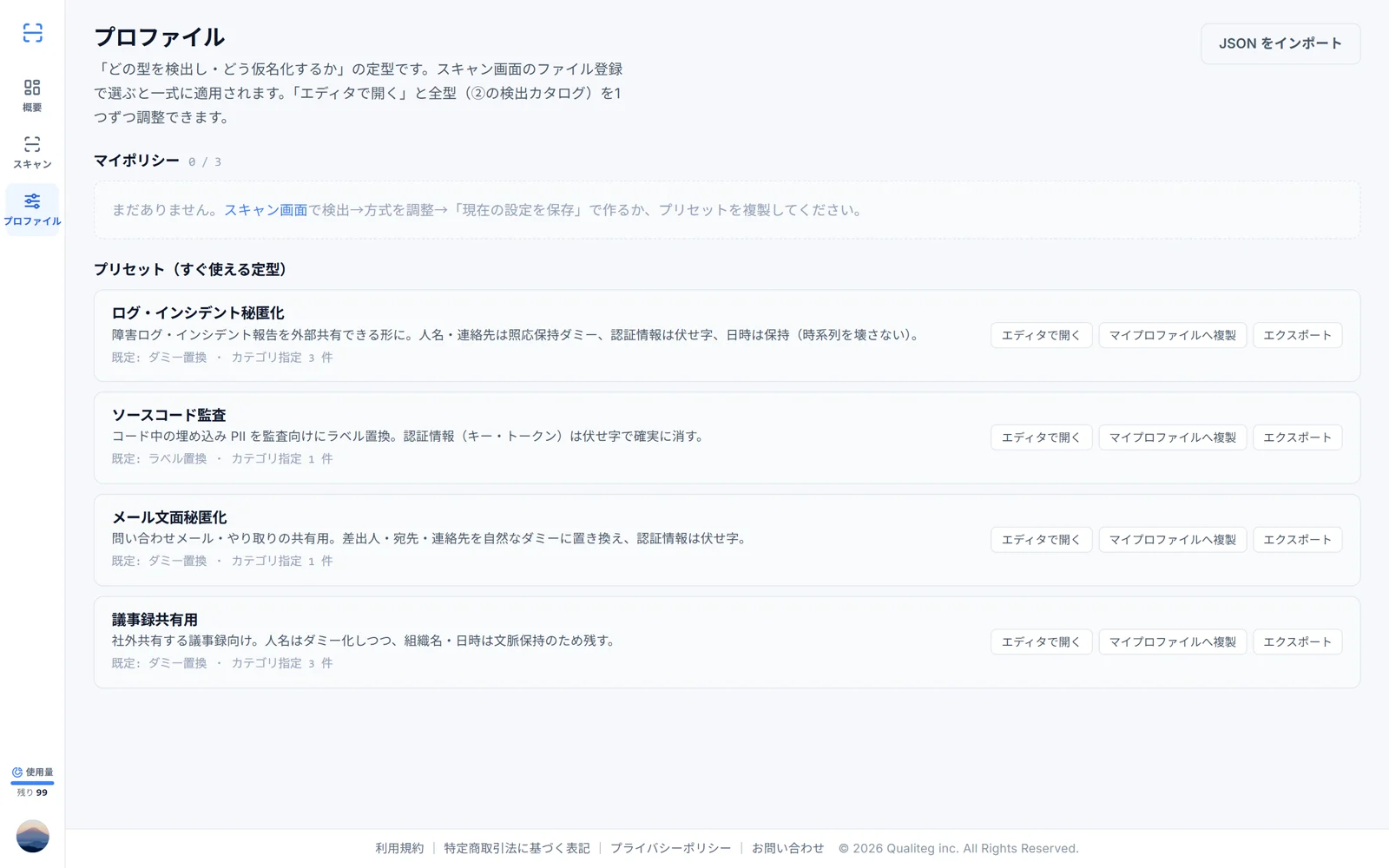Screen dimensions: 1389x868
Task: Click the メール文面秘匿化 preset title
Action: pos(169,517)
